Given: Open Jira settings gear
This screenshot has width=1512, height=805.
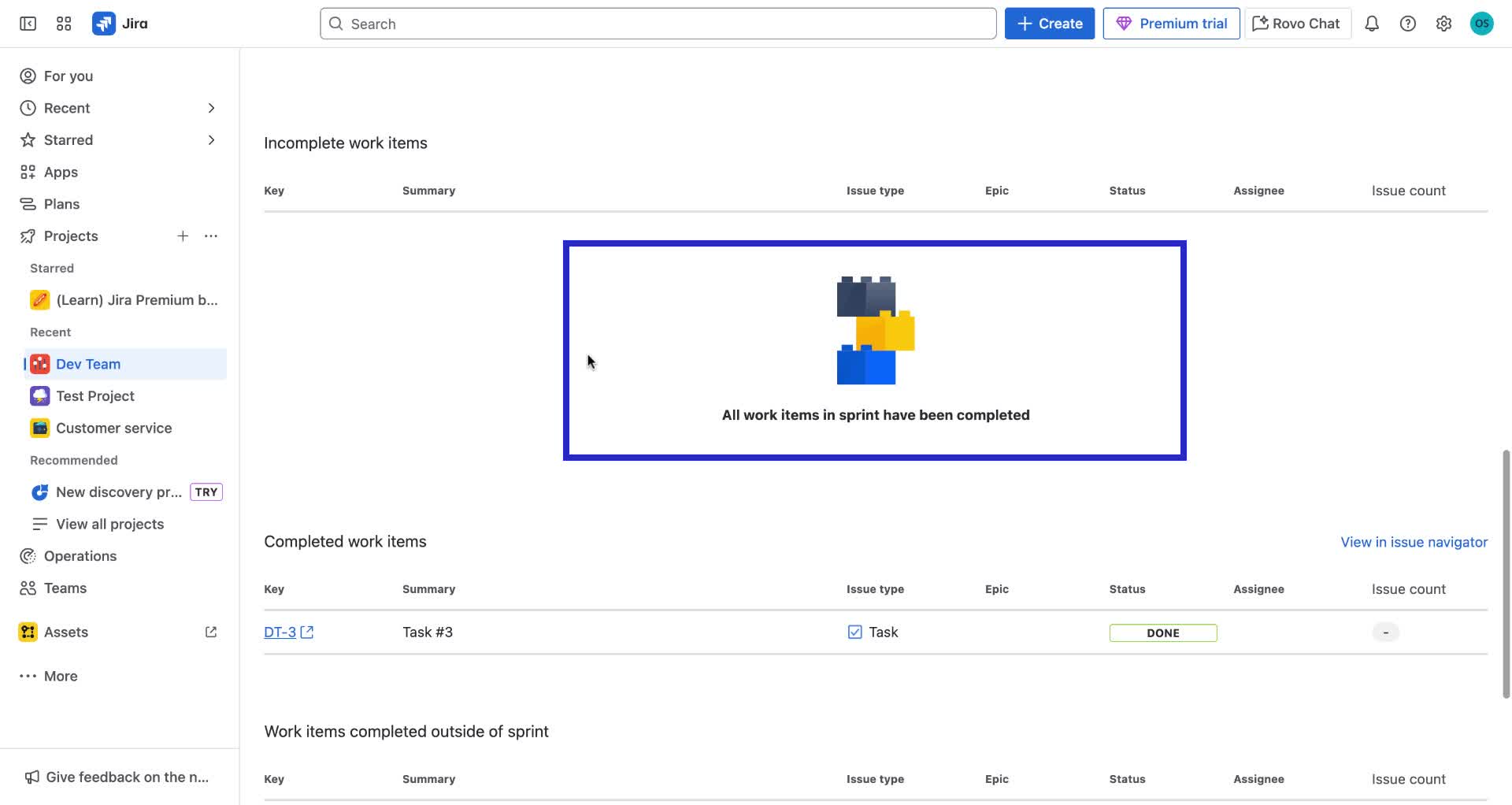Looking at the screenshot, I should [x=1444, y=24].
